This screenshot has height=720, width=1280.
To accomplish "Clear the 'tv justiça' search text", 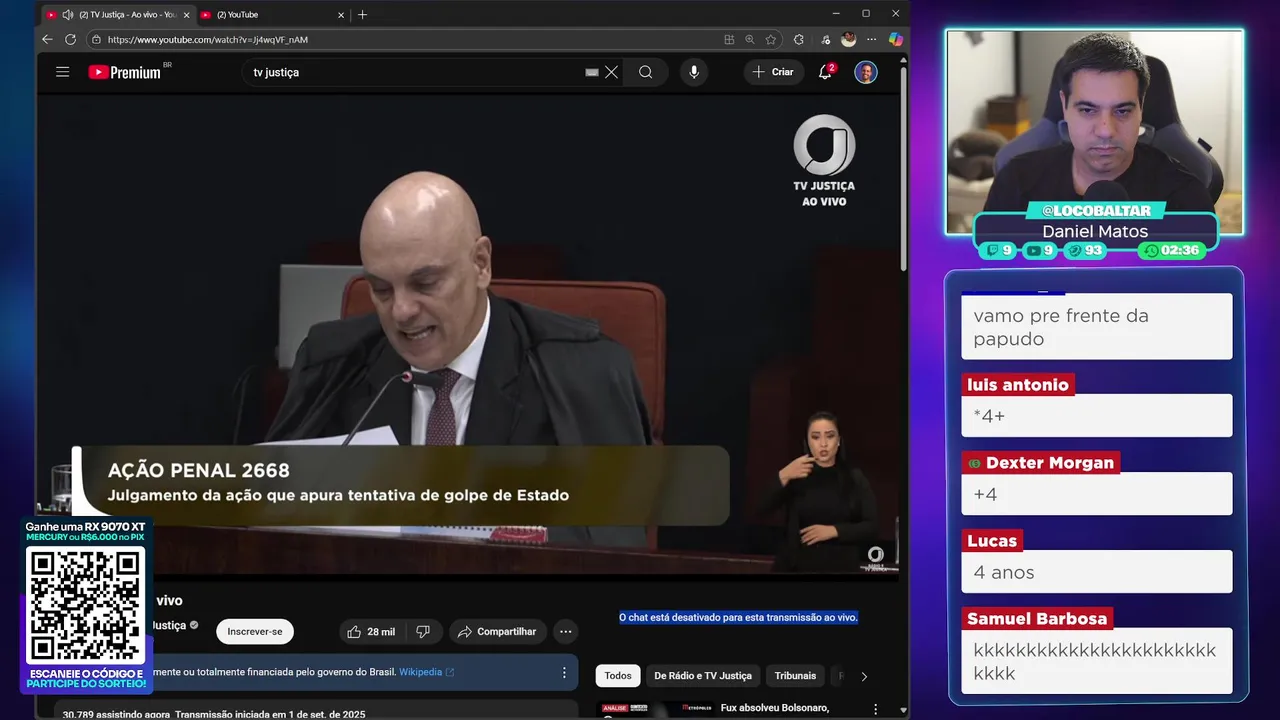I will click(x=611, y=72).
